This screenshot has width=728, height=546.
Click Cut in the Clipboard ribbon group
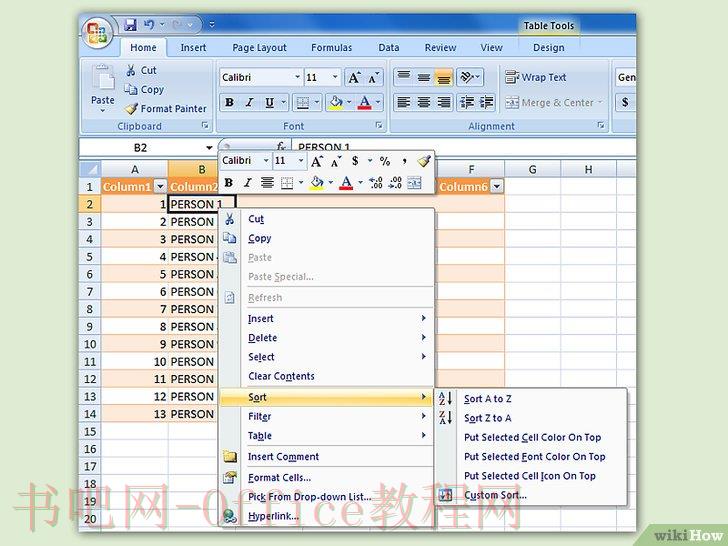(142, 71)
